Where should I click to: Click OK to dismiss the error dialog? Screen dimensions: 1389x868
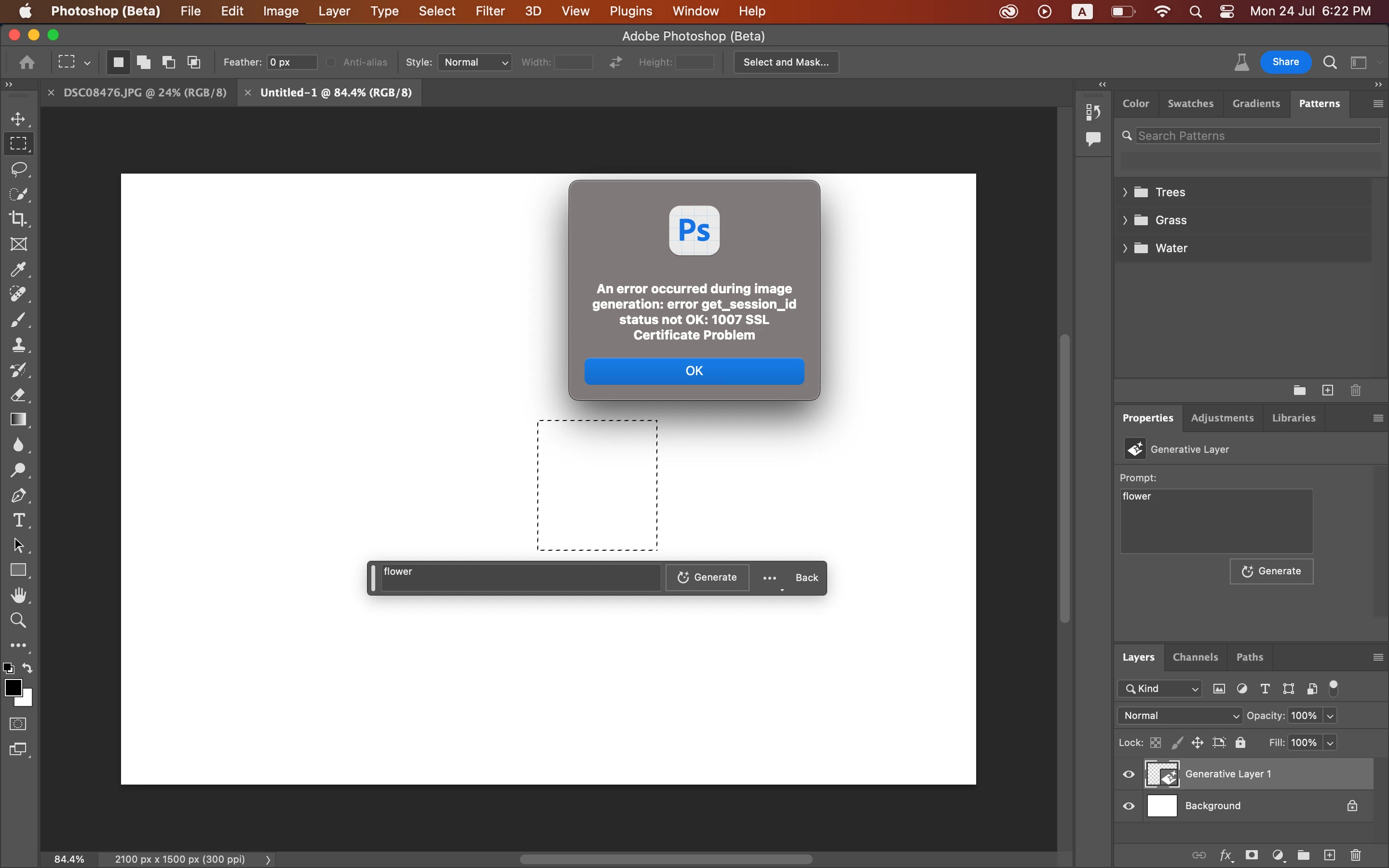click(694, 371)
